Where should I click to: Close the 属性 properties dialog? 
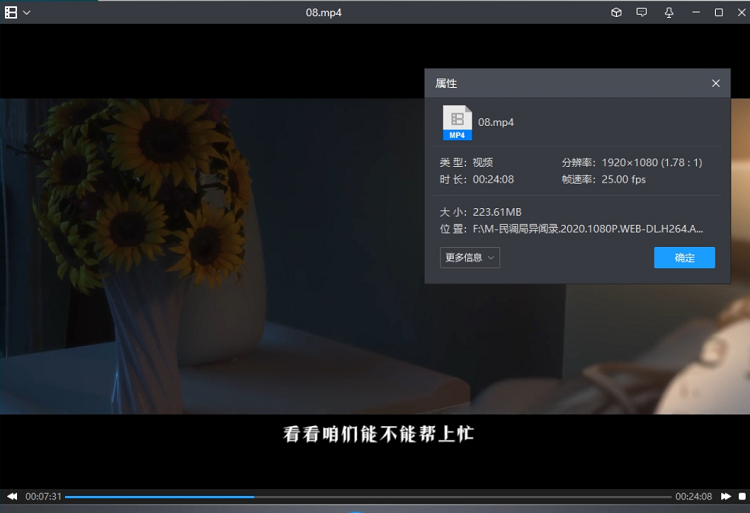pos(715,84)
